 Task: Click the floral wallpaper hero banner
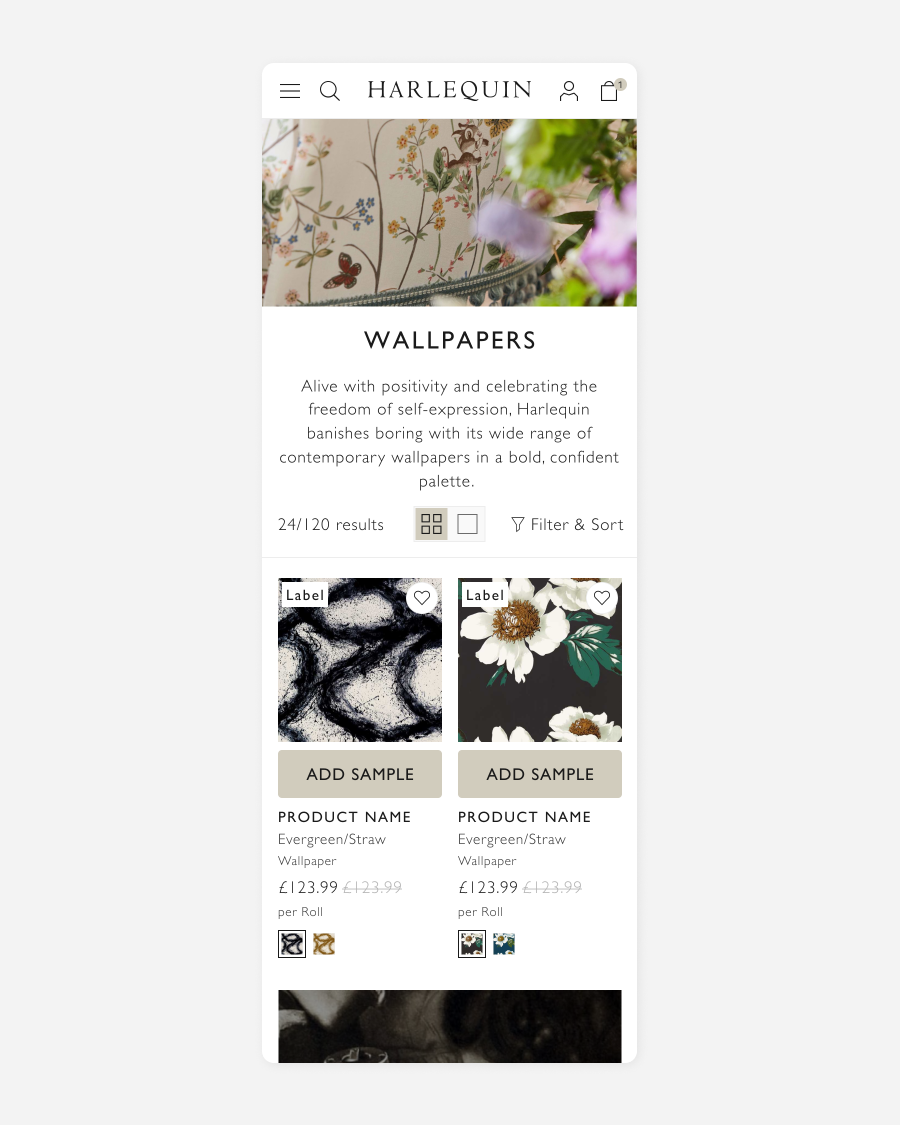(449, 213)
